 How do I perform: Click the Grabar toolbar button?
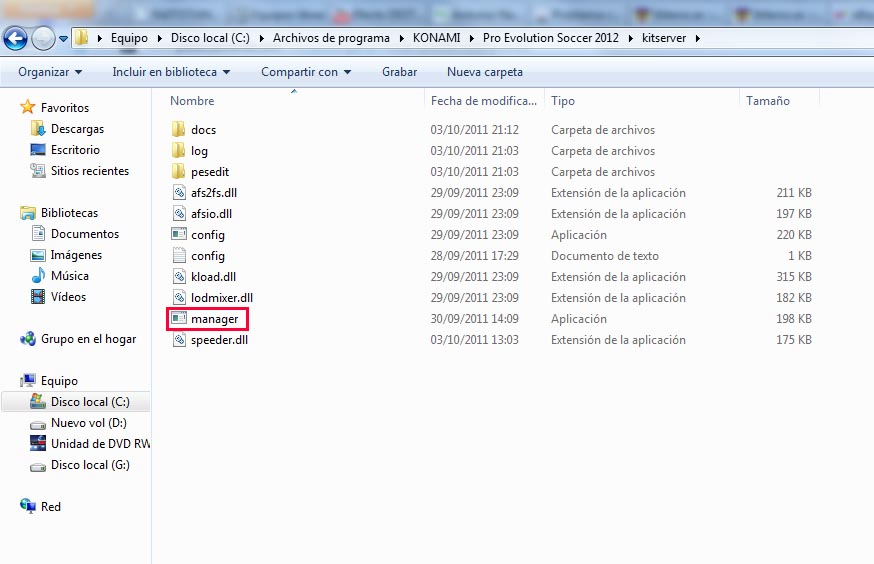399,72
